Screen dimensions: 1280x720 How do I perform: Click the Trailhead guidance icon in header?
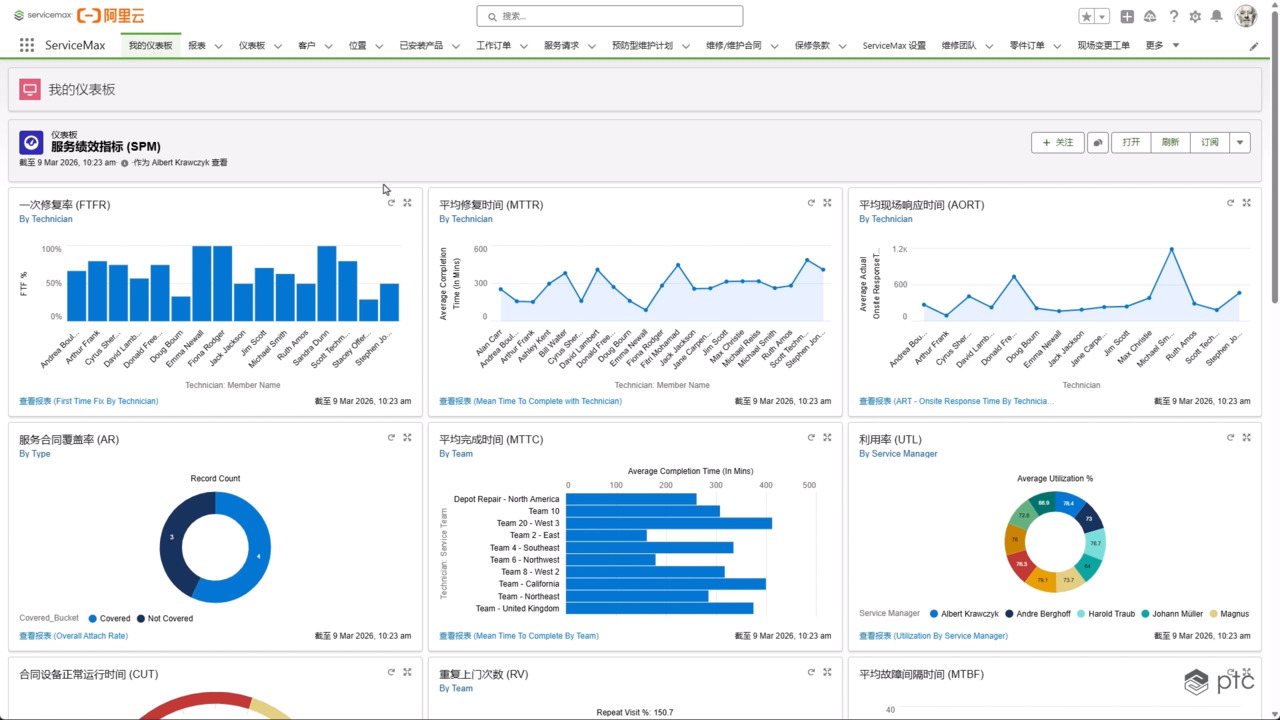(x=1150, y=16)
